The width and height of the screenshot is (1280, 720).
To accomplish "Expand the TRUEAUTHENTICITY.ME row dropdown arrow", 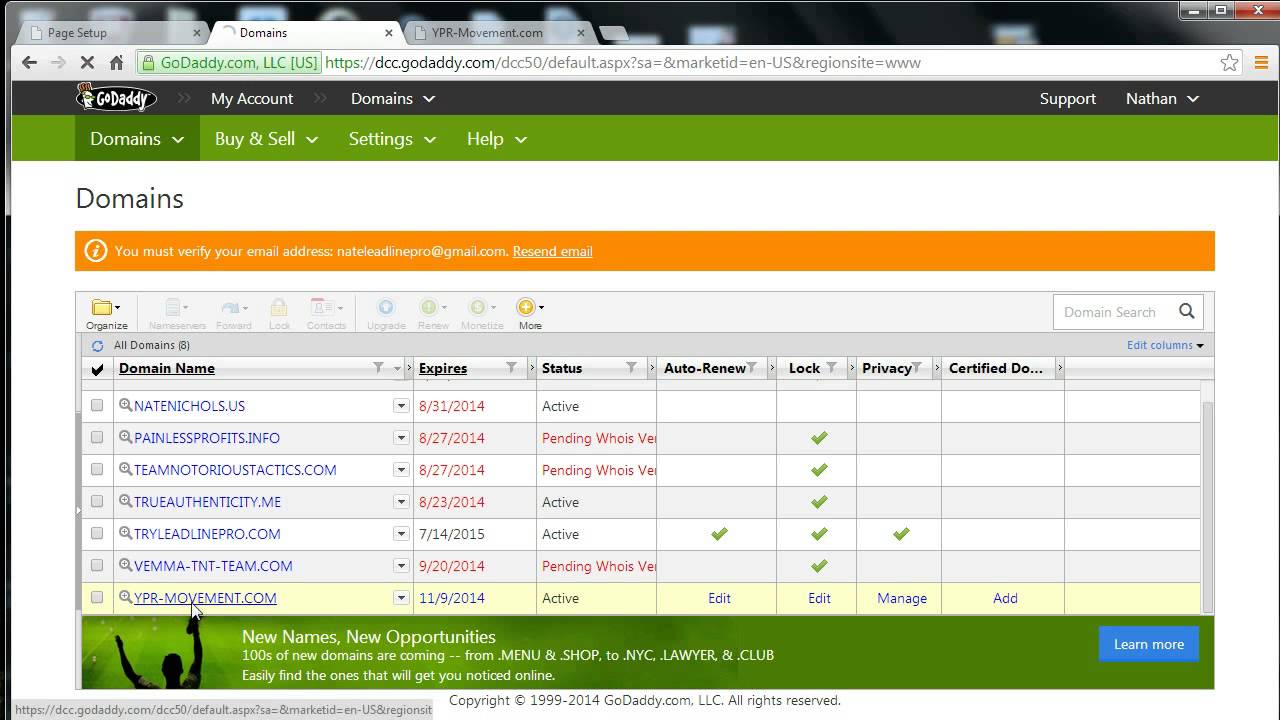I will click(x=401, y=502).
